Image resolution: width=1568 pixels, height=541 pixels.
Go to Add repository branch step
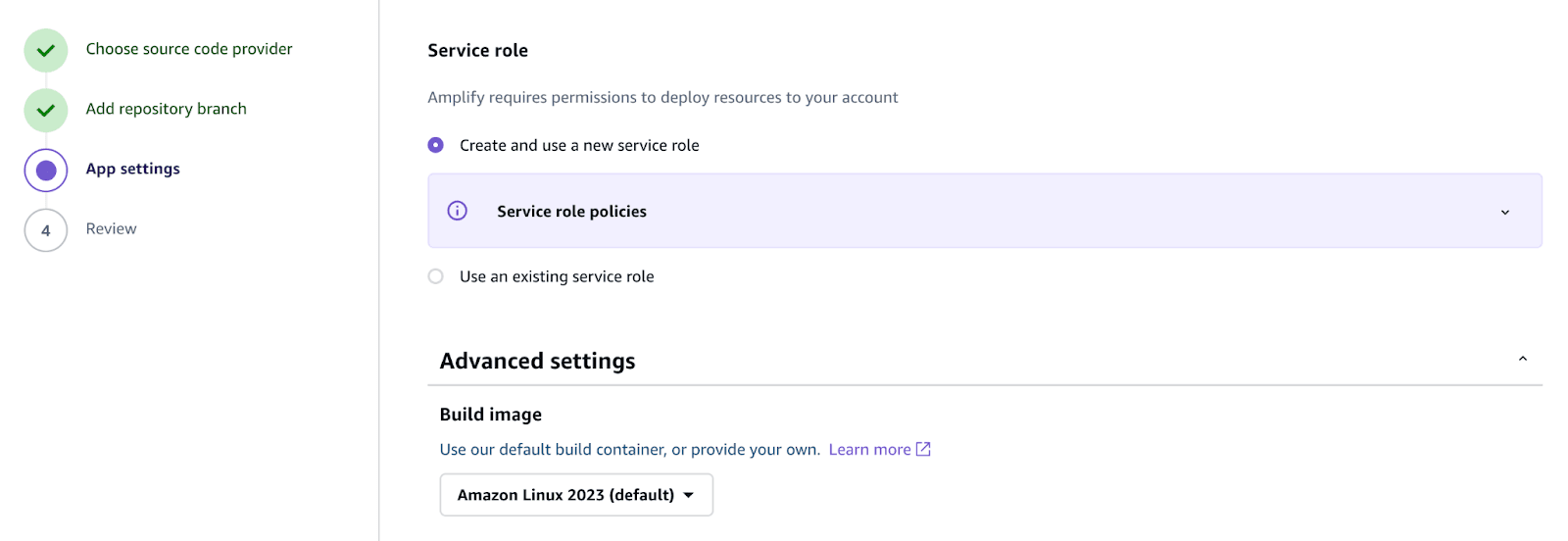tap(166, 109)
